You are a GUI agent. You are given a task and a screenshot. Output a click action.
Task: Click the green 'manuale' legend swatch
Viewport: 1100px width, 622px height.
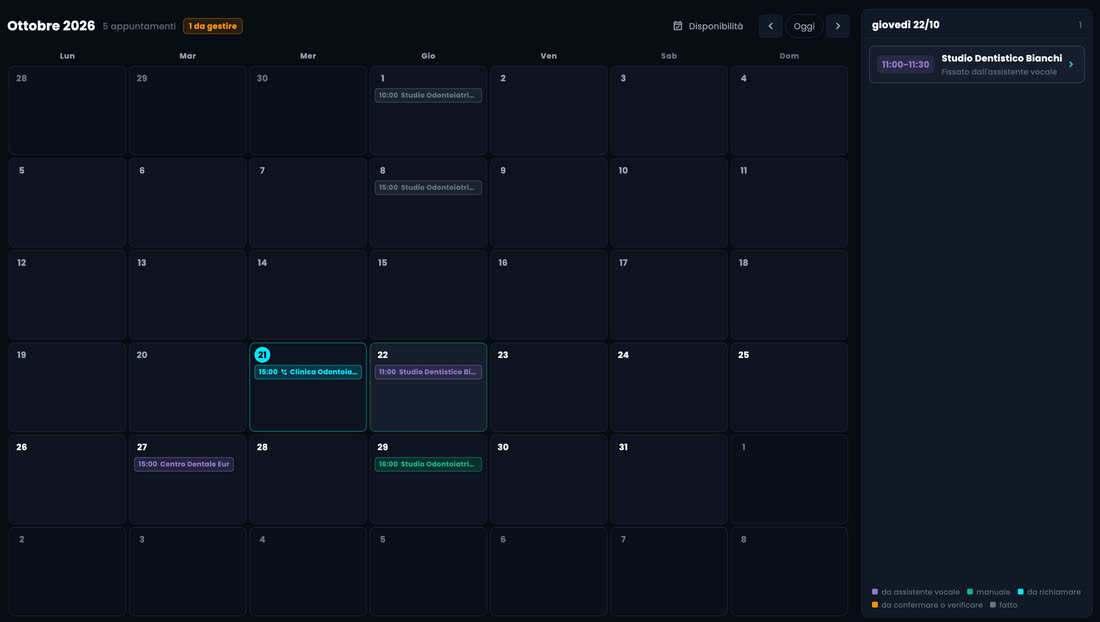(x=970, y=592)
